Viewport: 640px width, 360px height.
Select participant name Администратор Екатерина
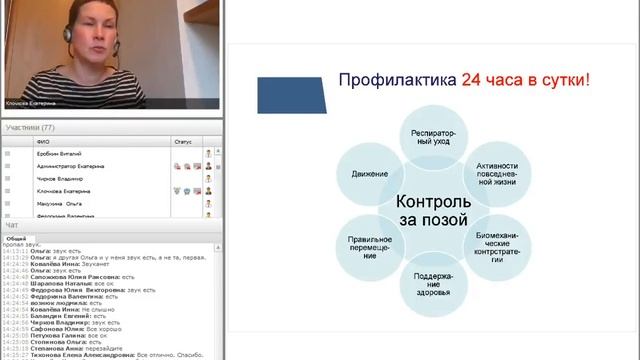(x=70, y=167)
